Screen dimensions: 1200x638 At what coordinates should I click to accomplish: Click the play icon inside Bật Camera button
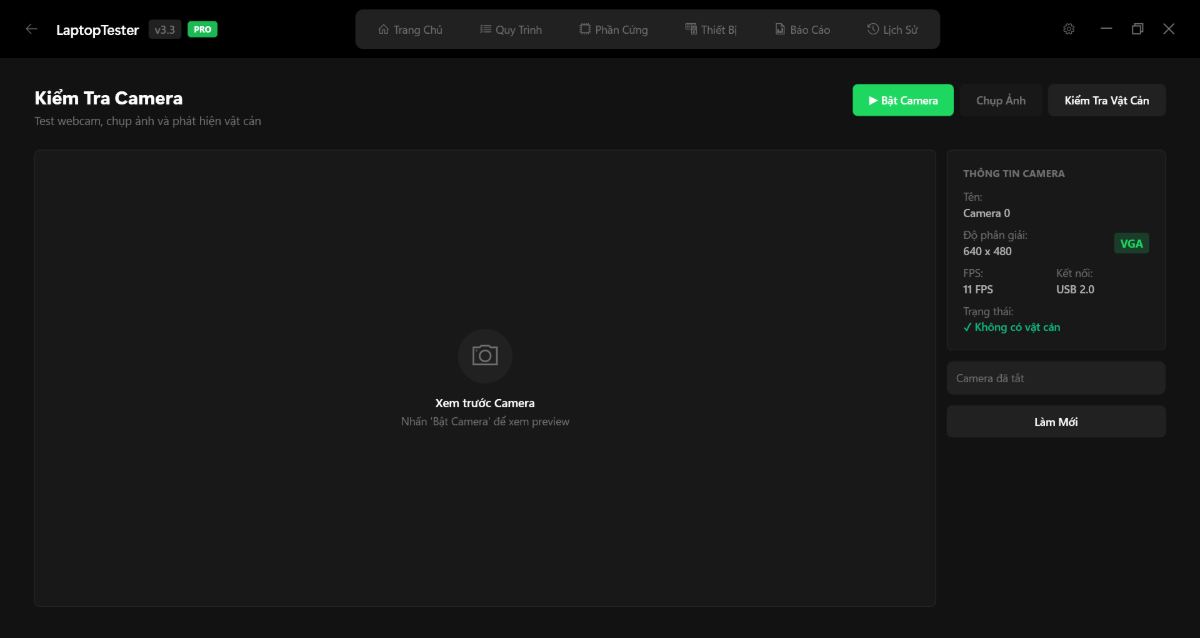coord(874,100)
